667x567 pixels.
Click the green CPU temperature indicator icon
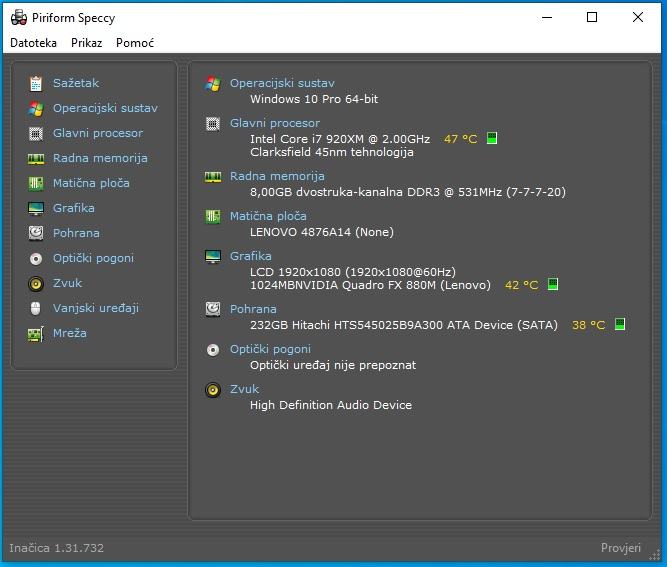coord(492,138)
